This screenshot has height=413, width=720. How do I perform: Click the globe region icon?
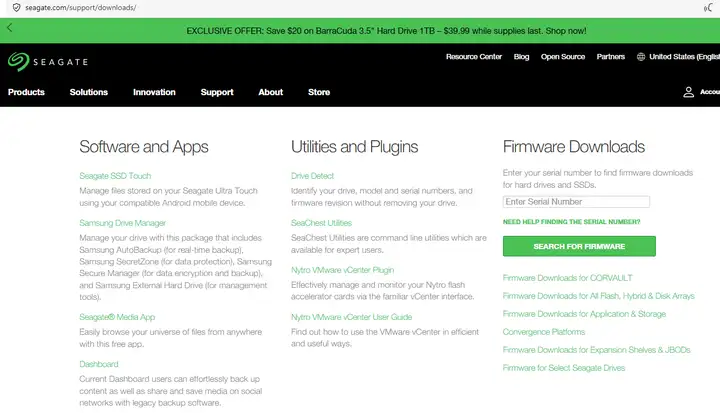point(641,57)
